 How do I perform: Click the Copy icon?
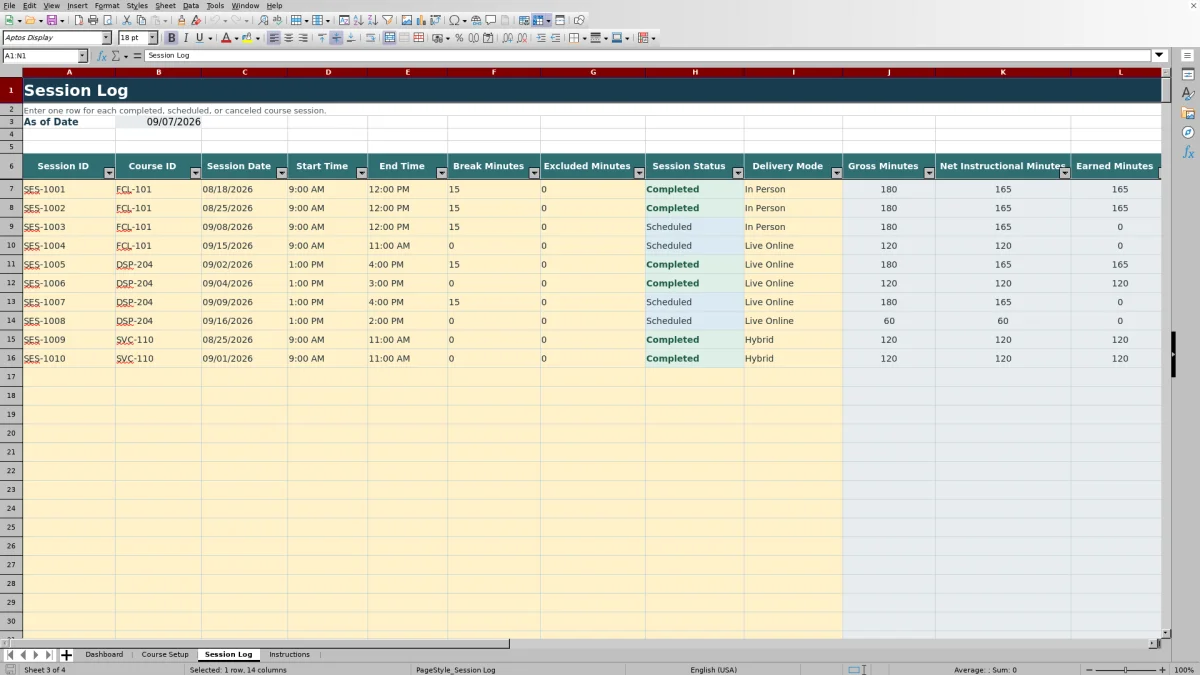pyautogui.click(x=141, y=20)
